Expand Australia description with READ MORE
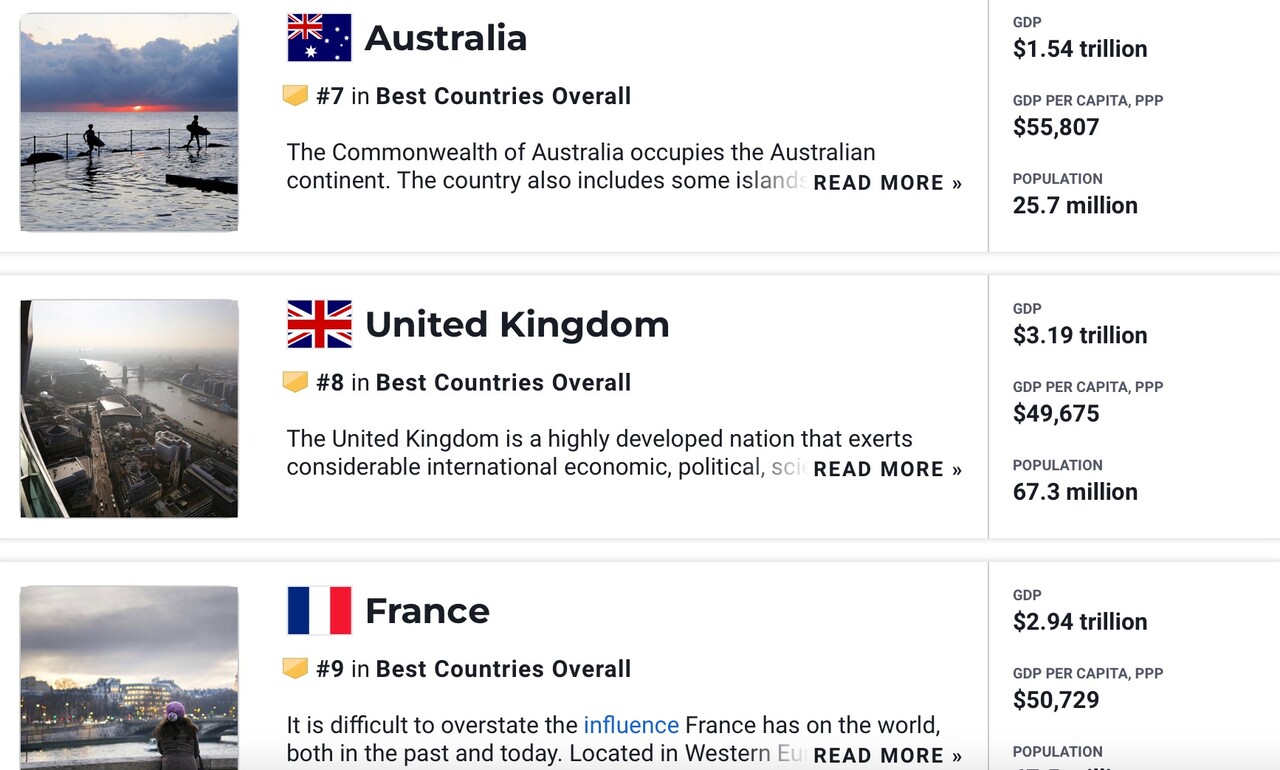The height and width of the screenshot is (770, 1280). click(x=887, y=183)
